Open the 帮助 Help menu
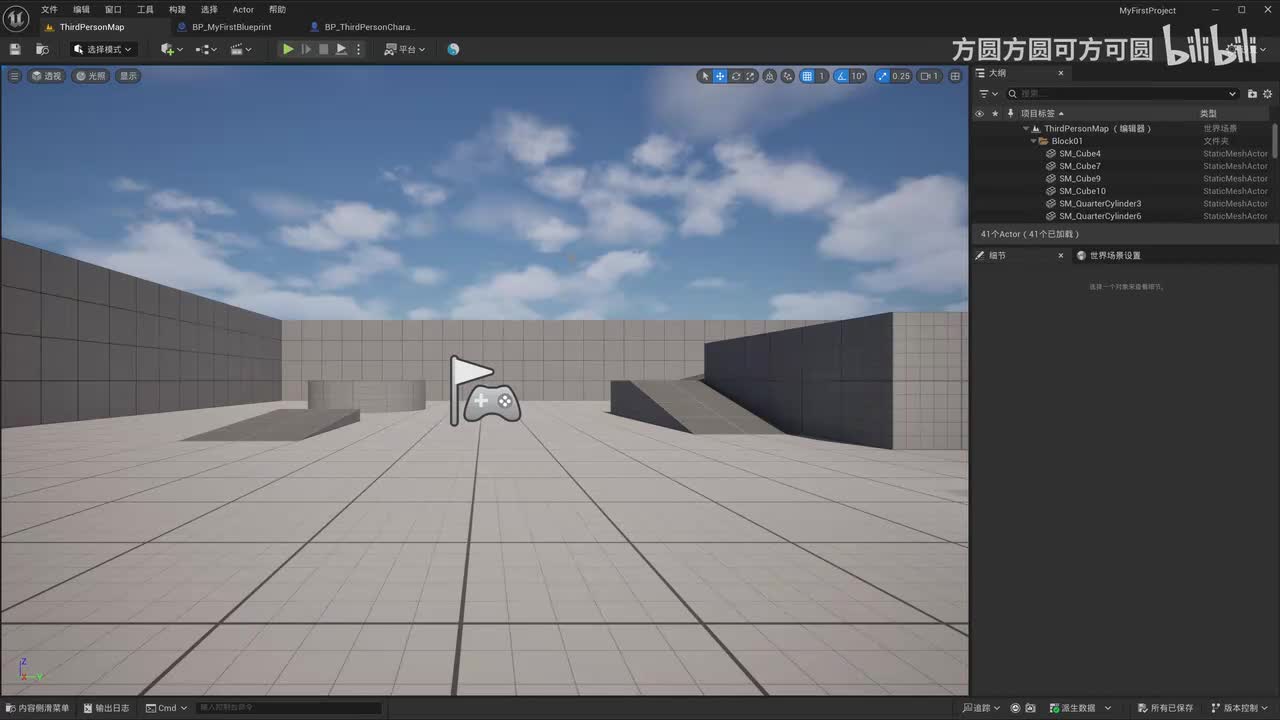The image size is (1280, 720). (277, 10)
